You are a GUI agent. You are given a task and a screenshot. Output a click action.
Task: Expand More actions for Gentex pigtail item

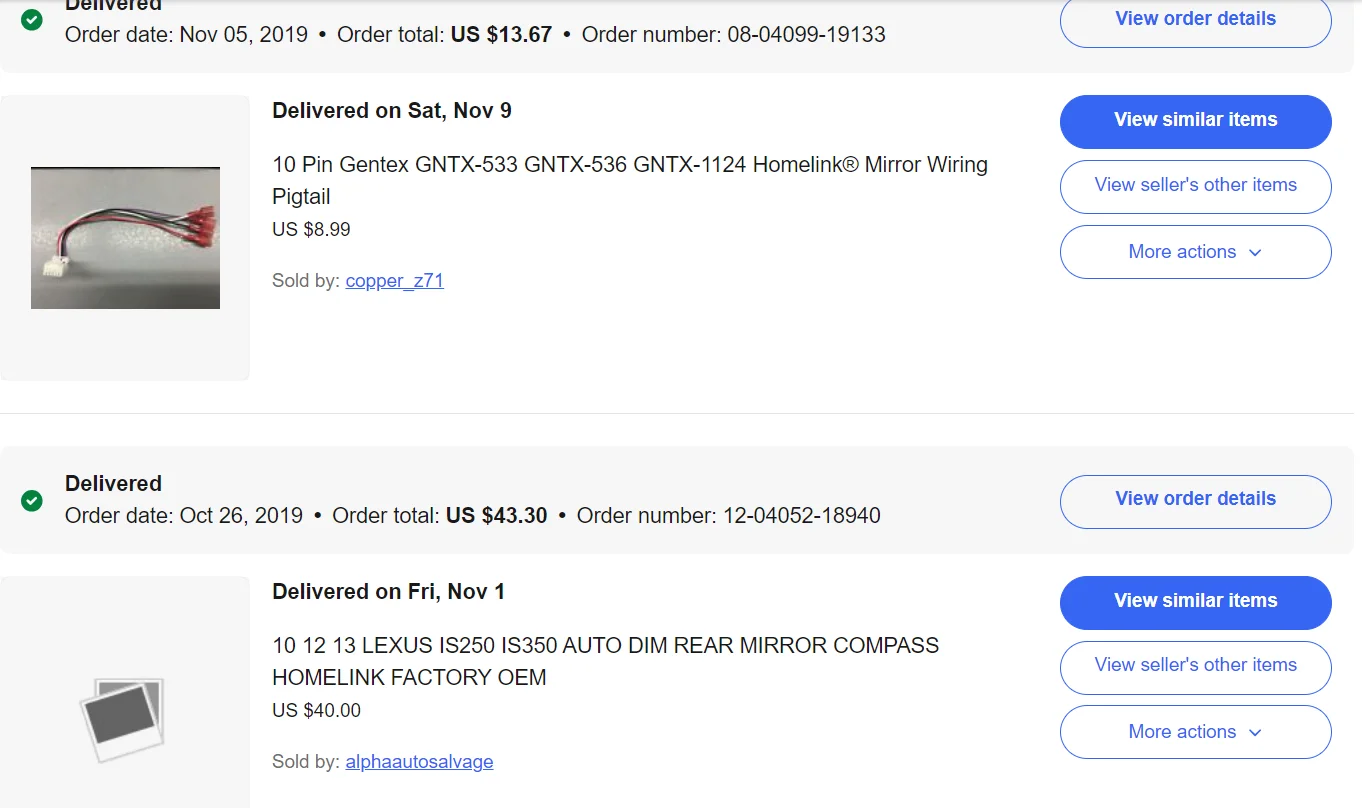[x=1195, y=252]
